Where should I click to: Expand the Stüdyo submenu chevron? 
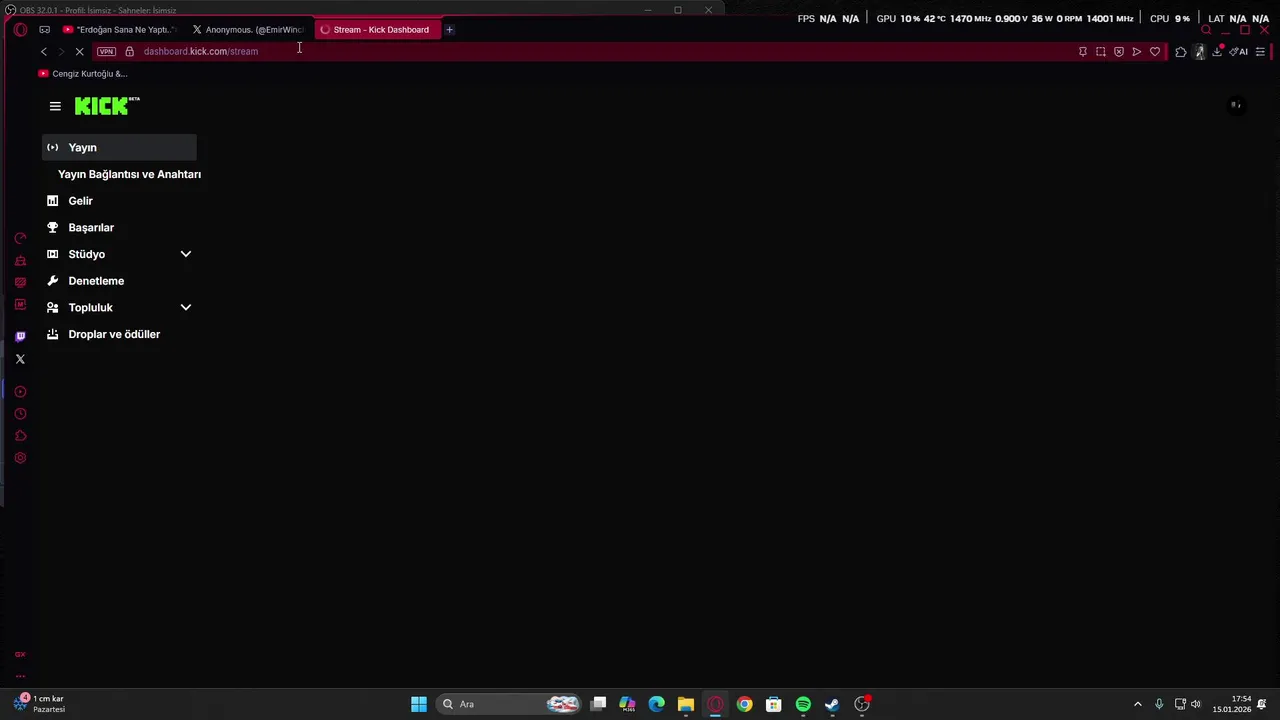[185, 254]
